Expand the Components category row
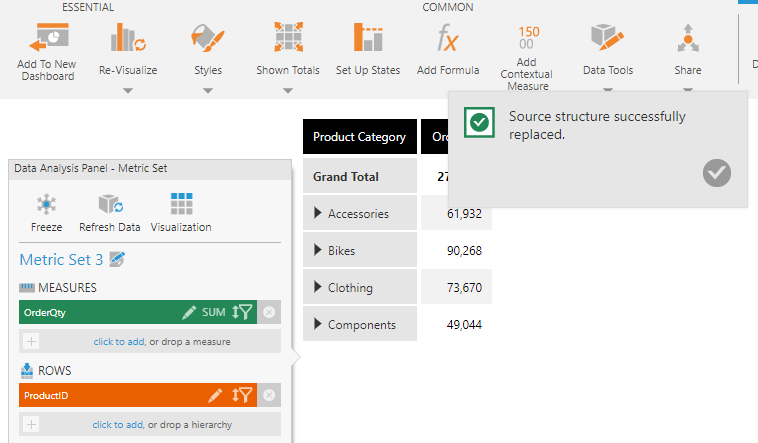 point(318,324)
